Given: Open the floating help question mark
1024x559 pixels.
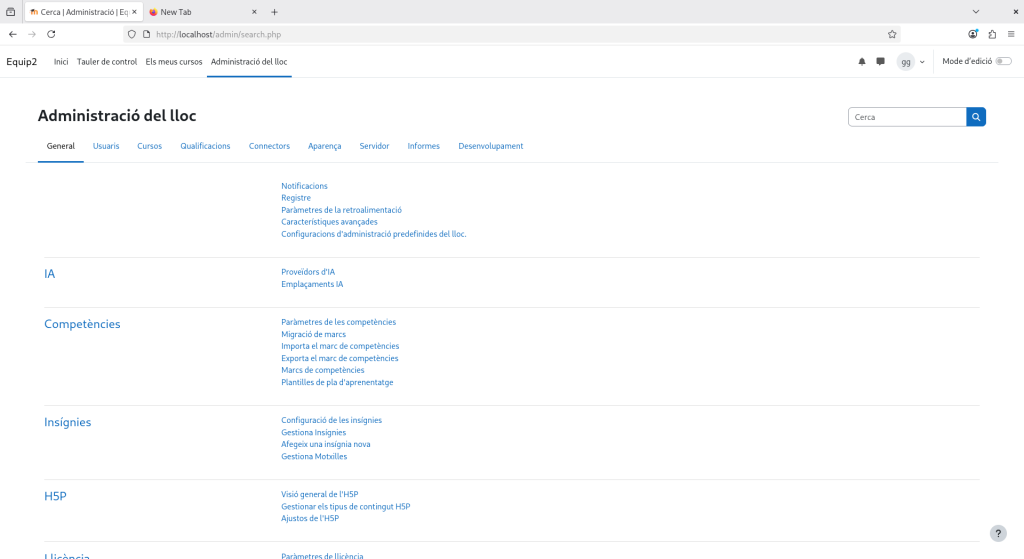Looking at the screenshot, I should pyautogui.click(x=997, y=534).
